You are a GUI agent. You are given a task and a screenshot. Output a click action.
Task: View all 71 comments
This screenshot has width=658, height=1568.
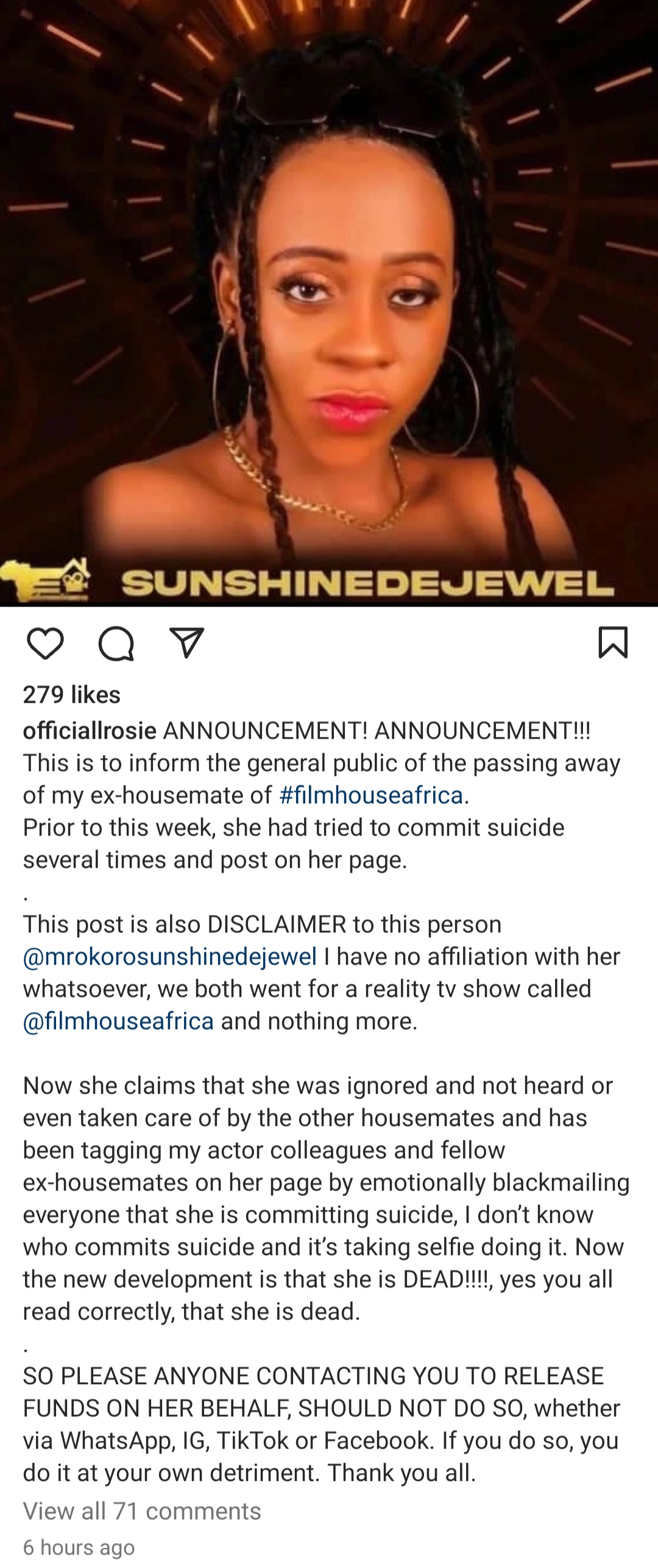click(x=142, y=1511)
